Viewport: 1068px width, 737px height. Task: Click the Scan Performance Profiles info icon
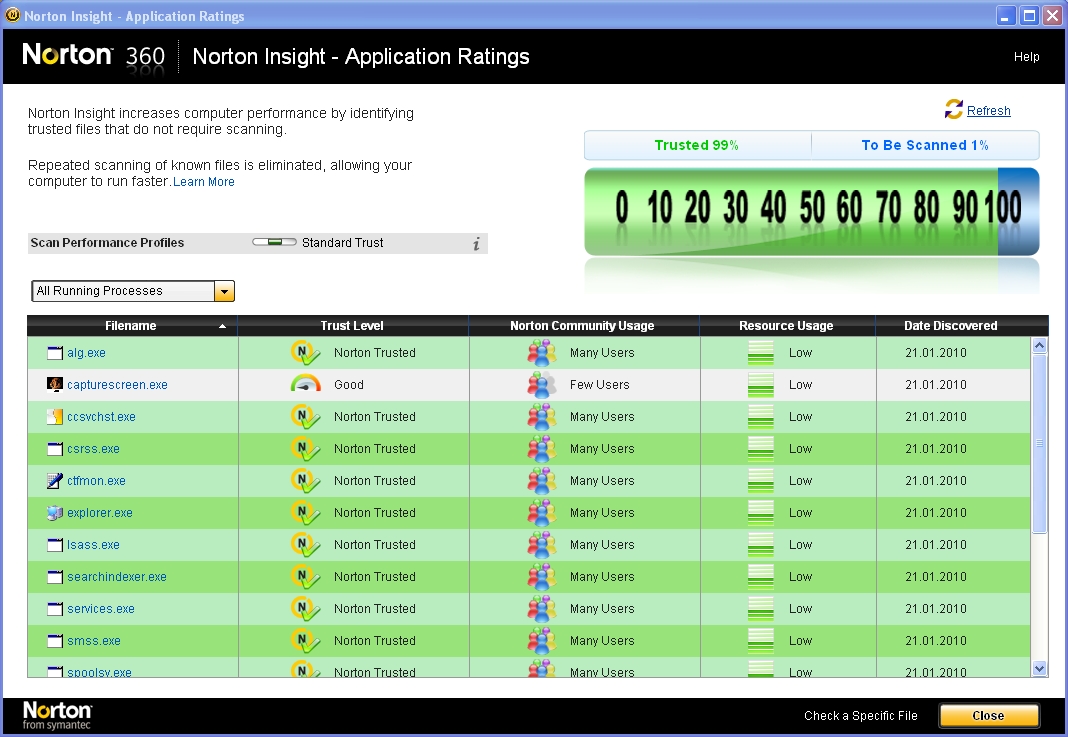coord(476,243)
